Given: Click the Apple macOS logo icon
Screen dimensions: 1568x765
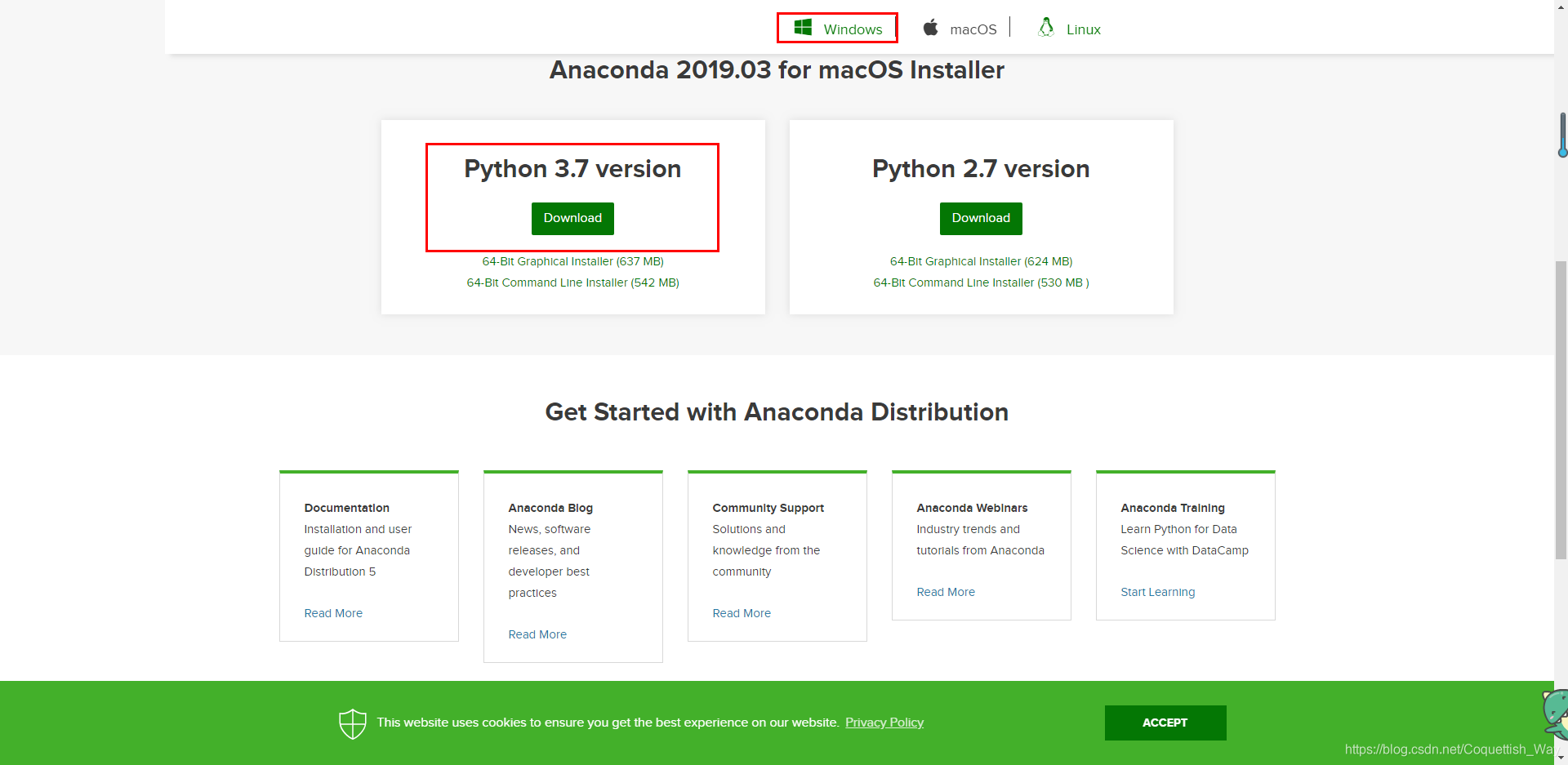Looking at the screenshot, I should [930, 28].
